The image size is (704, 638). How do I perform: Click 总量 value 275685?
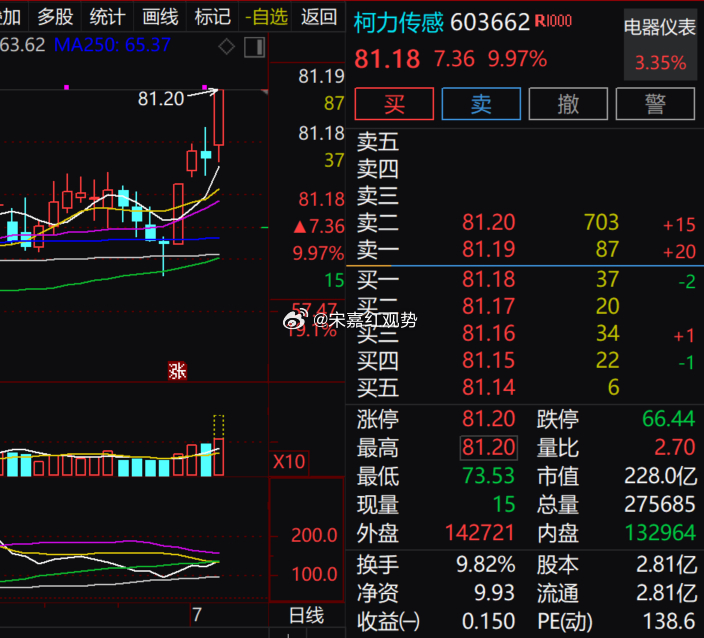click(660, 504)
